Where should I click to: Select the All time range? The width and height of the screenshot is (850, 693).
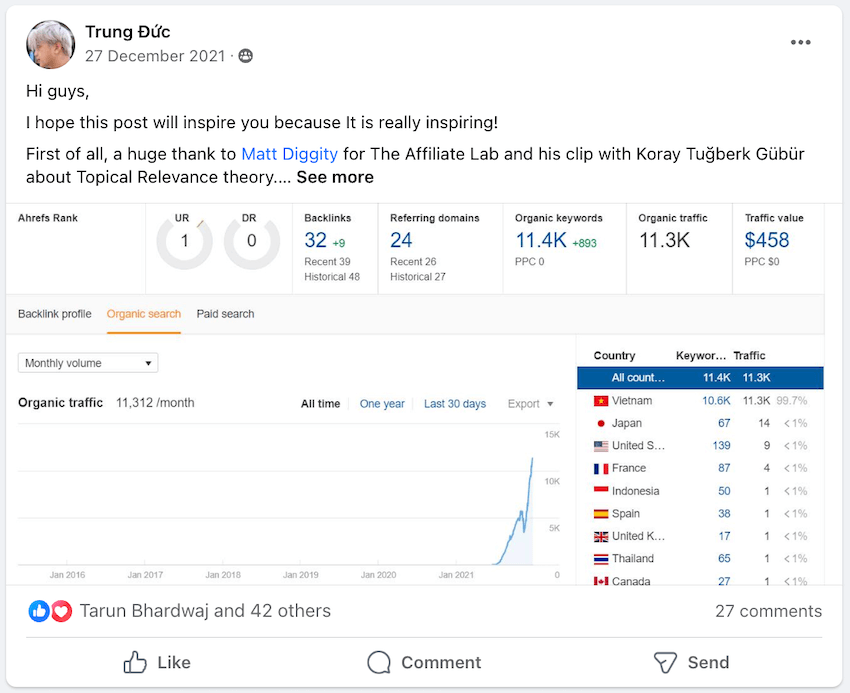(x=320, y=404)
